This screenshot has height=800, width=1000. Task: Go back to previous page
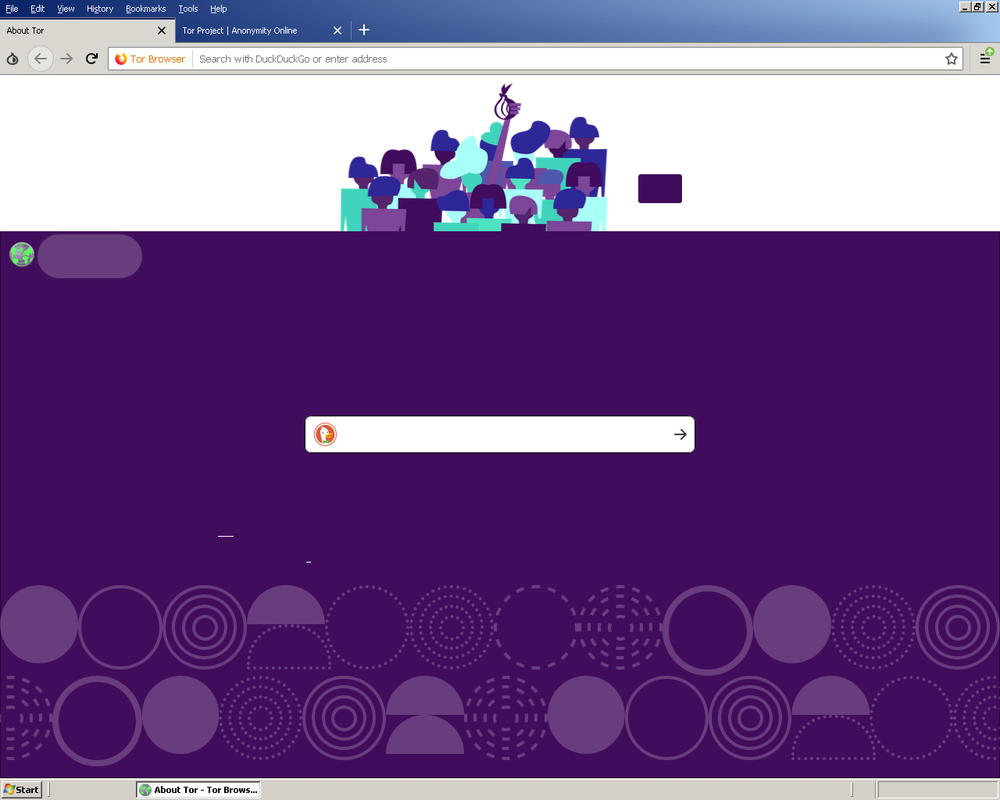tap(40, 59)
